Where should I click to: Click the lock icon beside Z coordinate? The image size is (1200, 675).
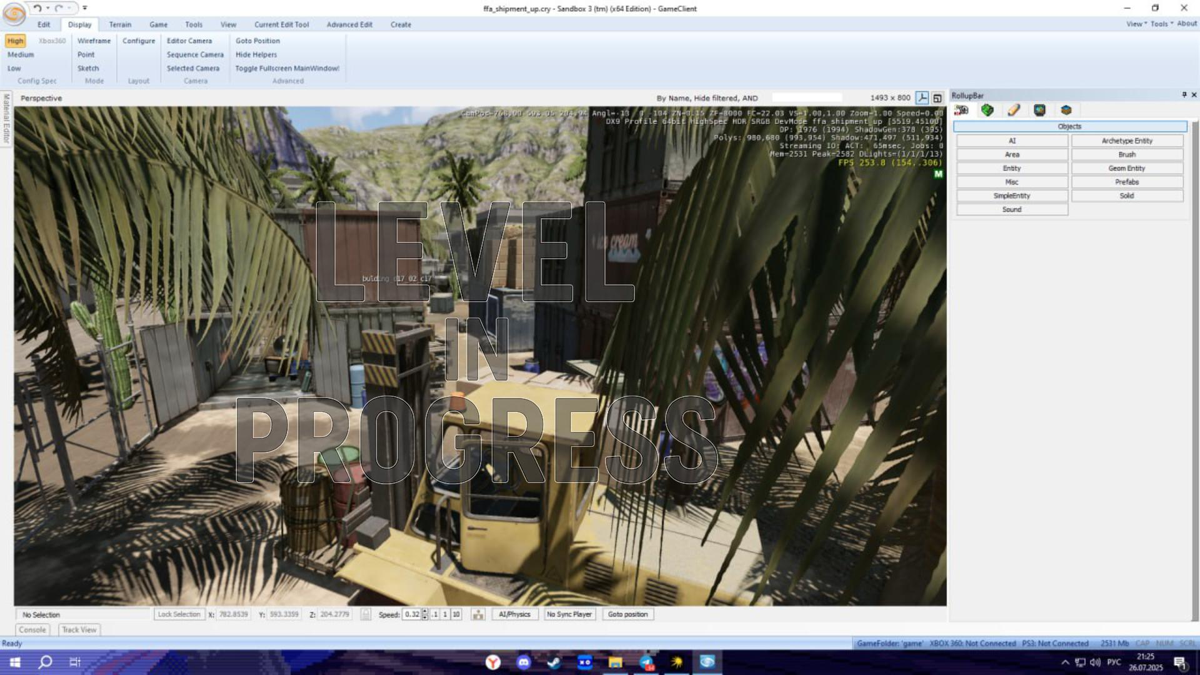[365, 614]
